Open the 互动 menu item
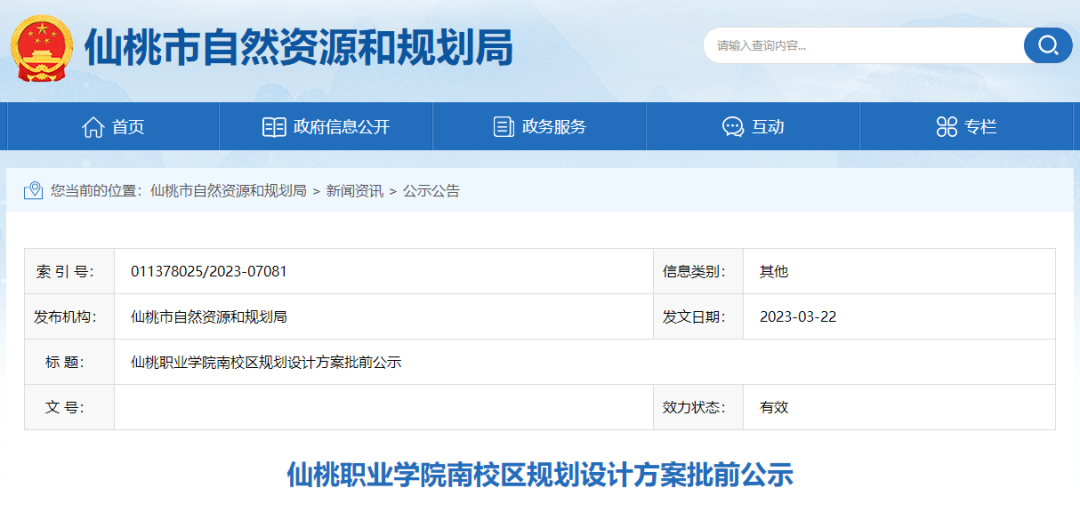 click(x=753, y=127)
